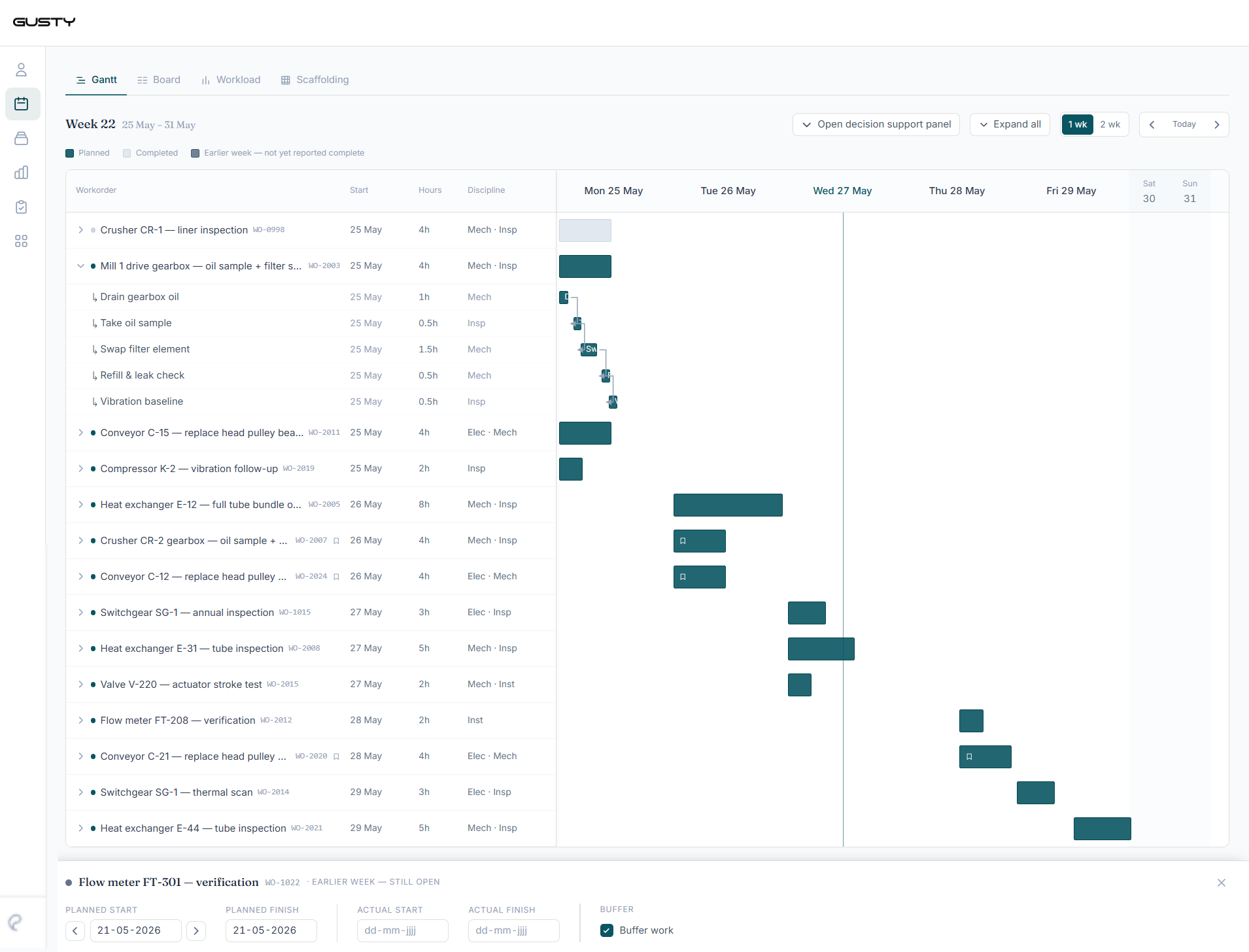
Task: Click Expand all button
Action: [1010, 124]
